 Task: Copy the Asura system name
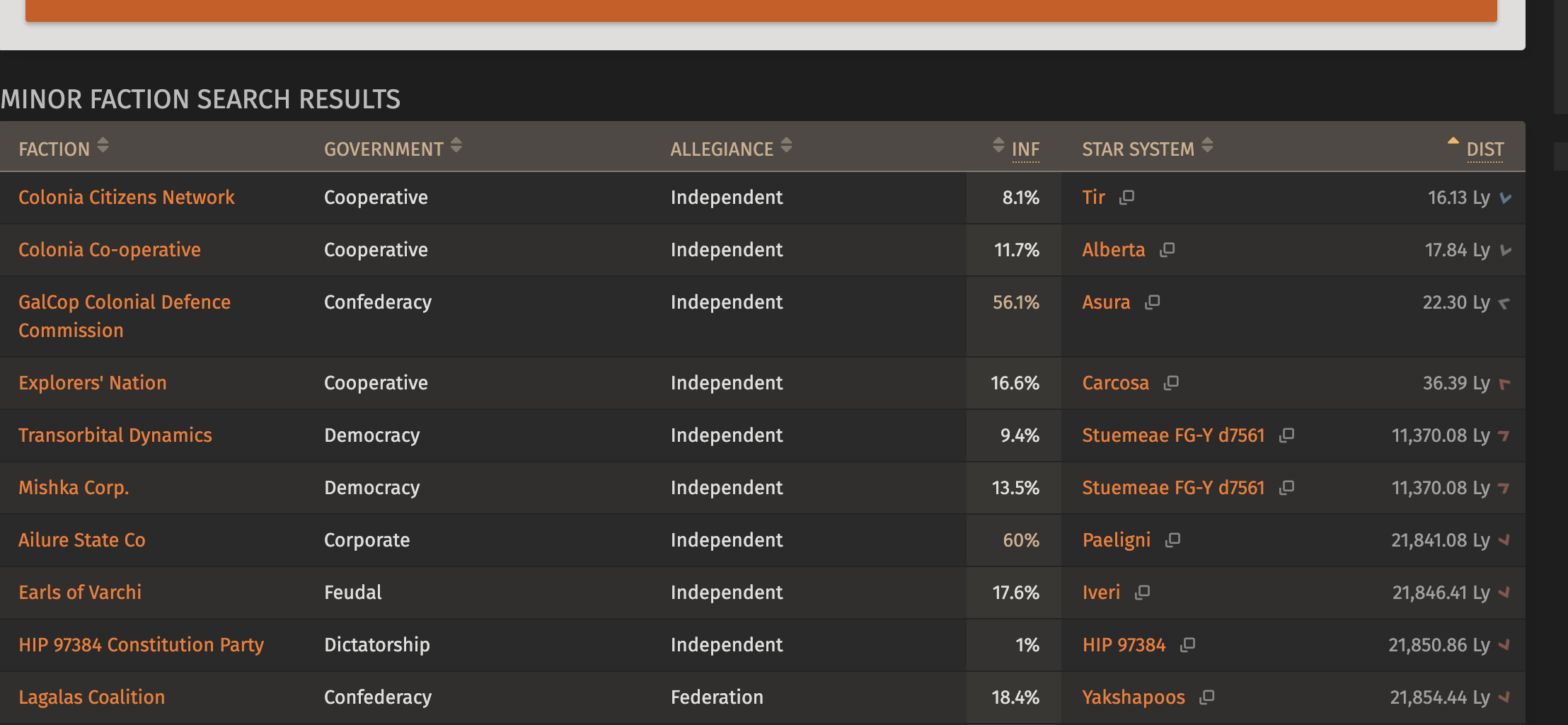(1152, 302)
